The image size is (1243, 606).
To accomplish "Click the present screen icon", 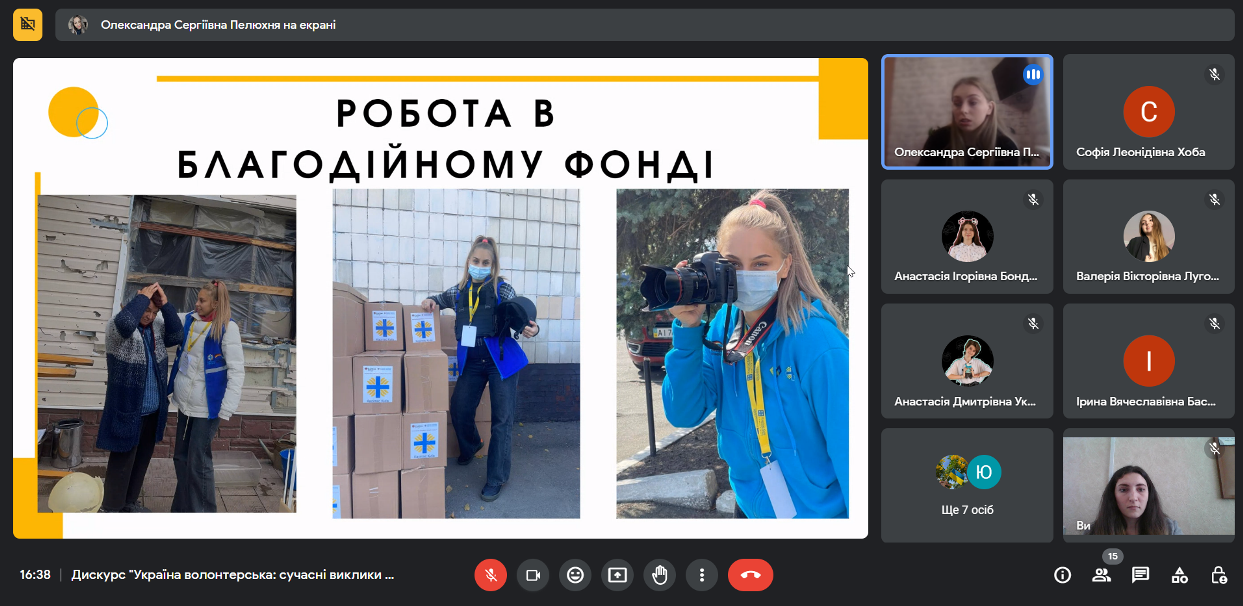I will [617, 575].
